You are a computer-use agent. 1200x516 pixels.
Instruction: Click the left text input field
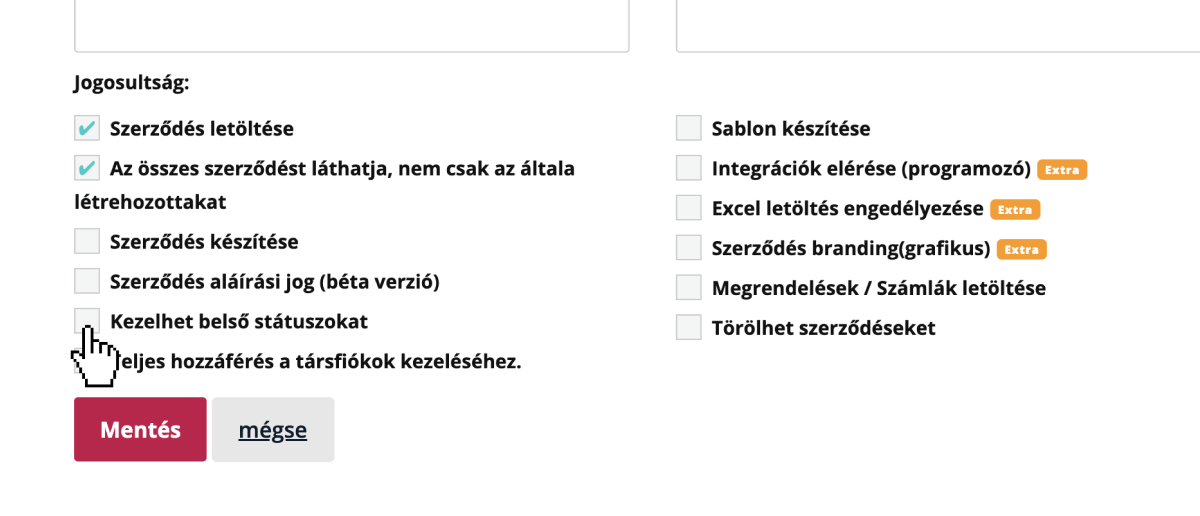pyautogui.click(x=351, y=25)
